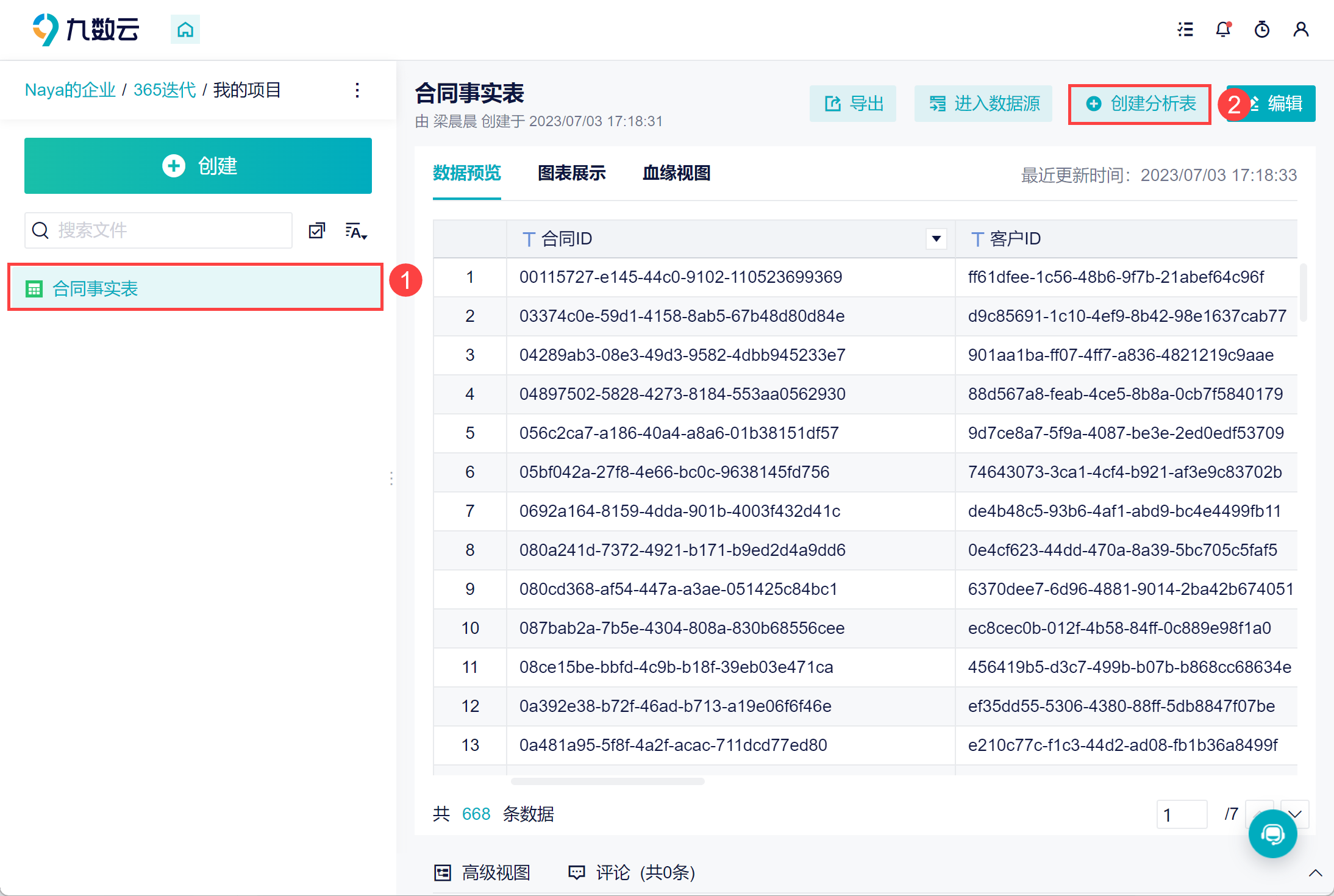Open the notifications bell

click(1223, 29)
